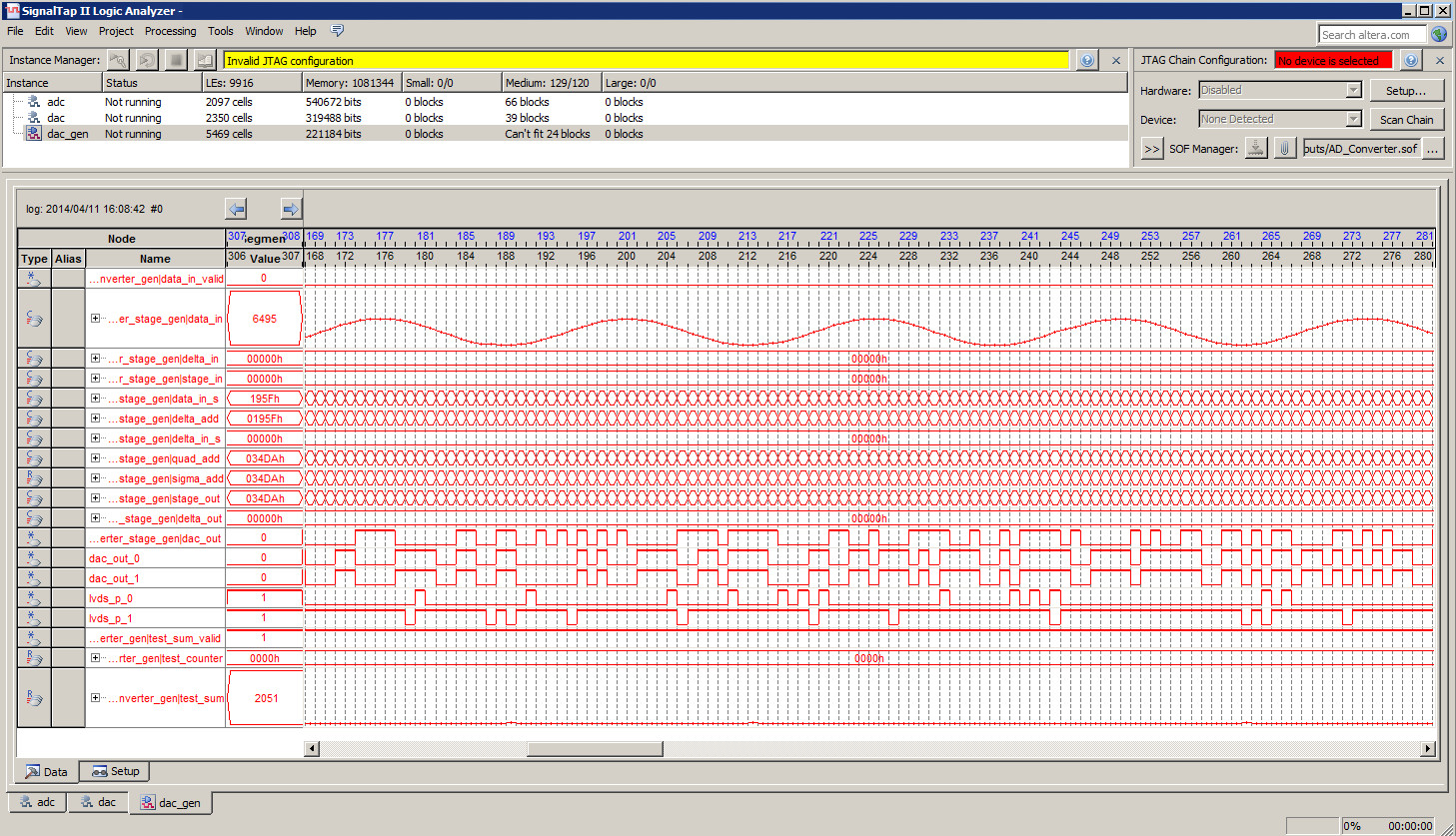Viewport: 1456px width, 836px height.
Task: Click the dac_gen instance icon in Instance Manager
Action: click(x=34, y=134)
